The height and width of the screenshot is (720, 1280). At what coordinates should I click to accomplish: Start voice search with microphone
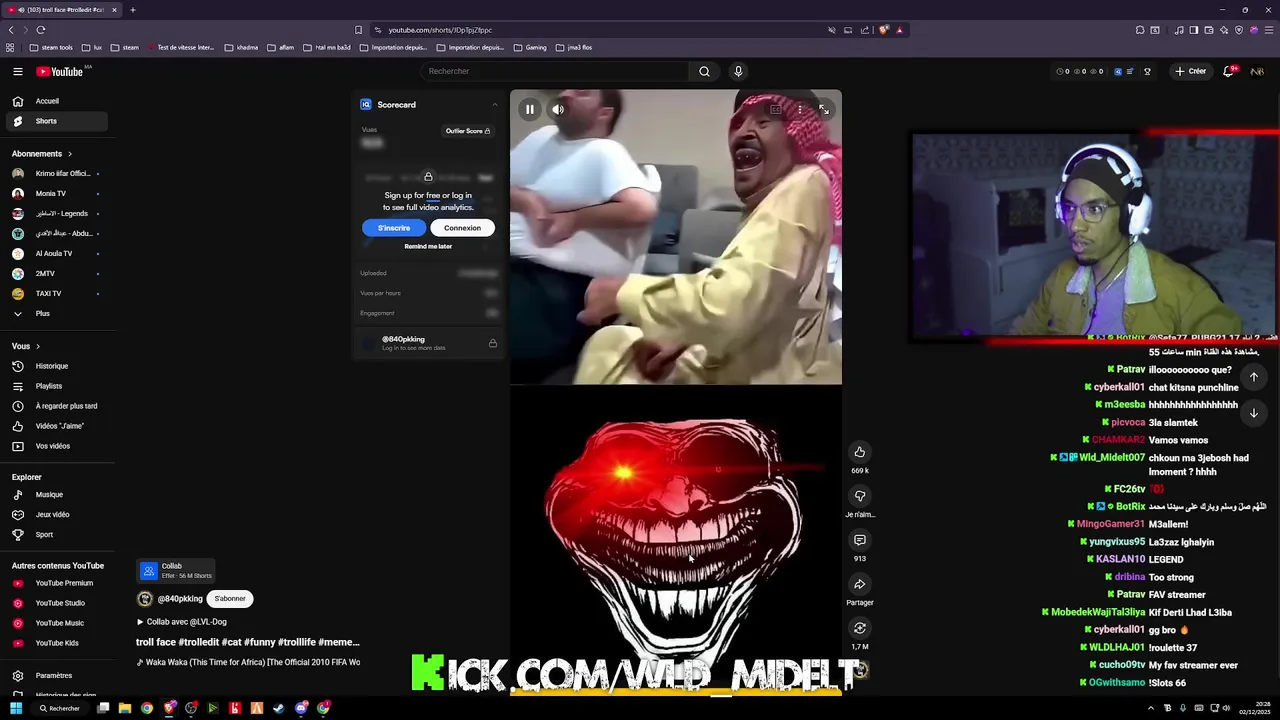point(738,71)
